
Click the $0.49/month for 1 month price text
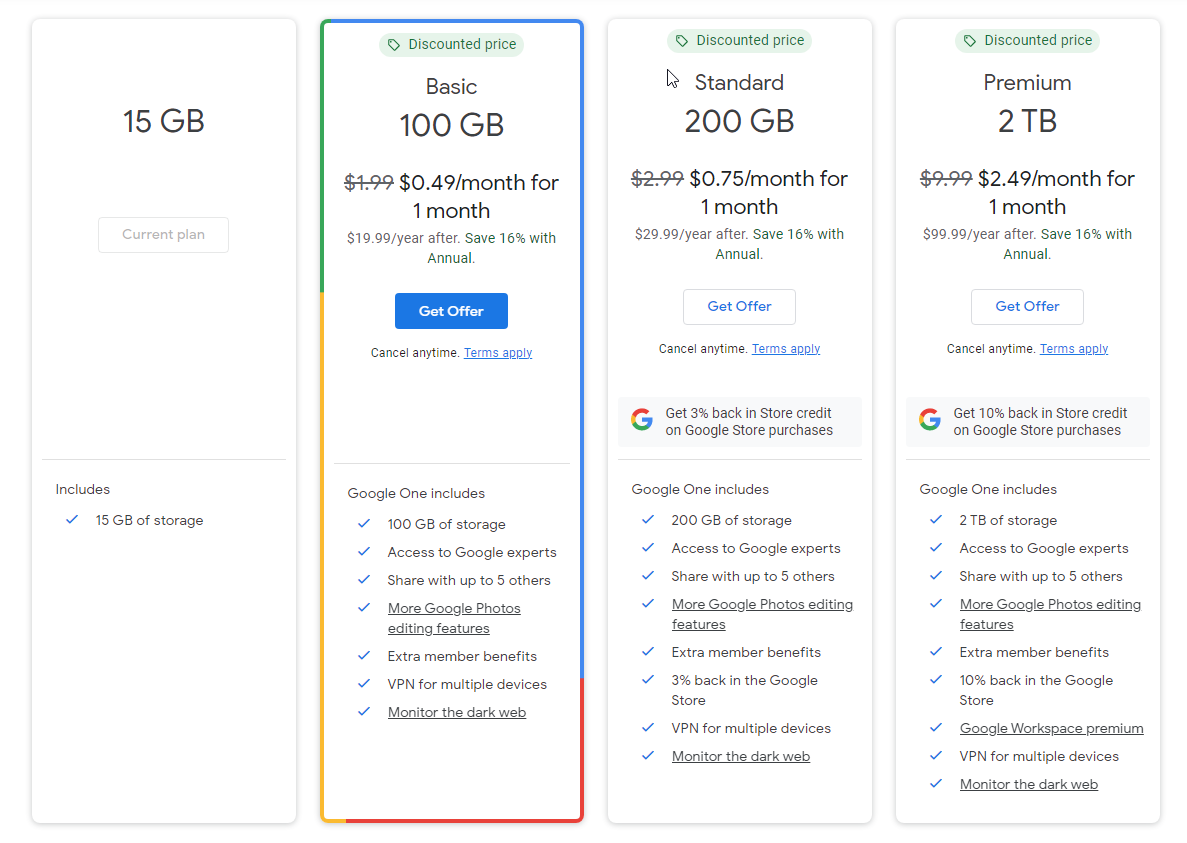pyautogui.click(x=478, y=197)
